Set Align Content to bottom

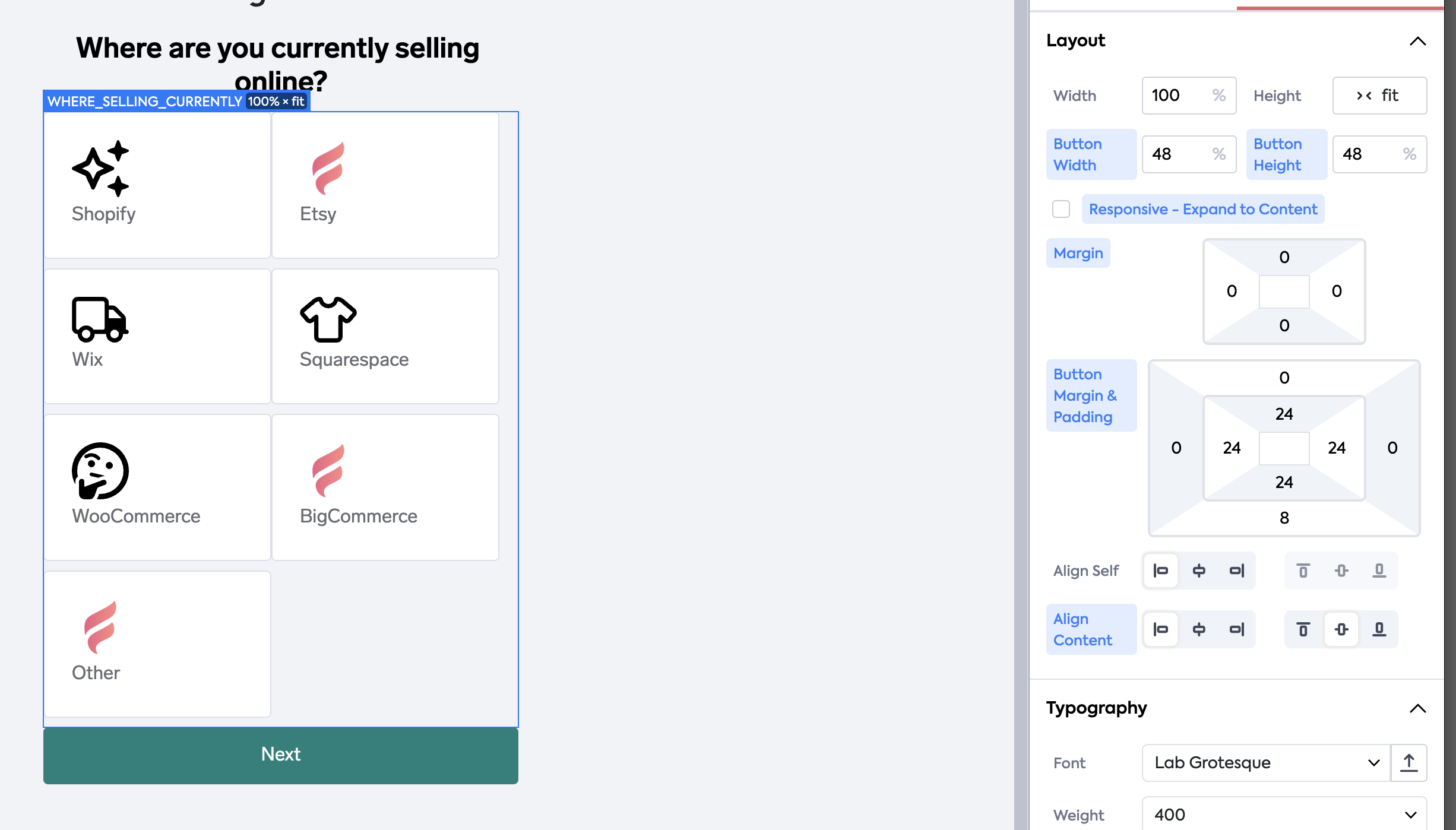tap(1379, 629)
